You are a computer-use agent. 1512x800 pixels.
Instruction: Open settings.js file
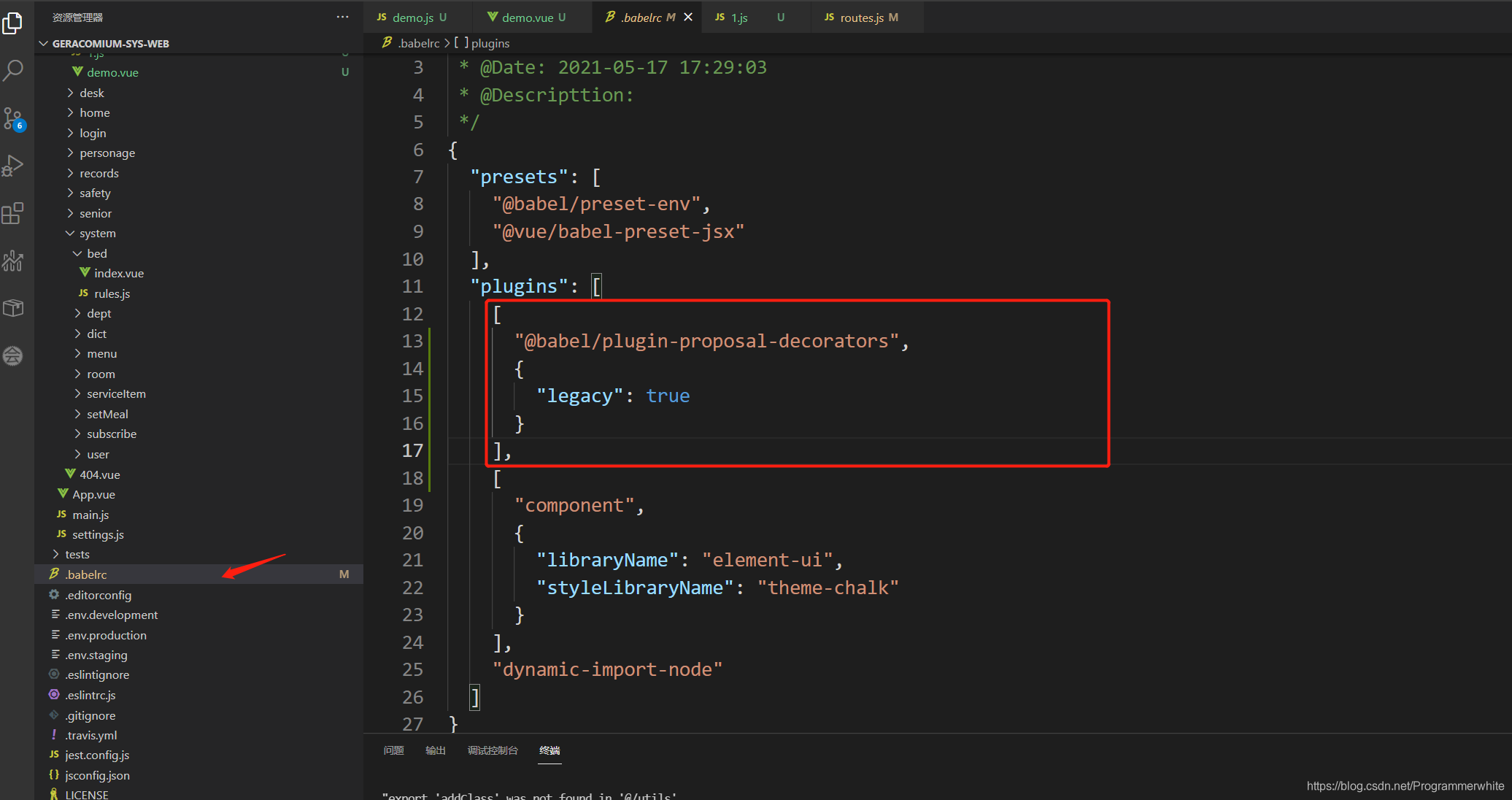199,534
